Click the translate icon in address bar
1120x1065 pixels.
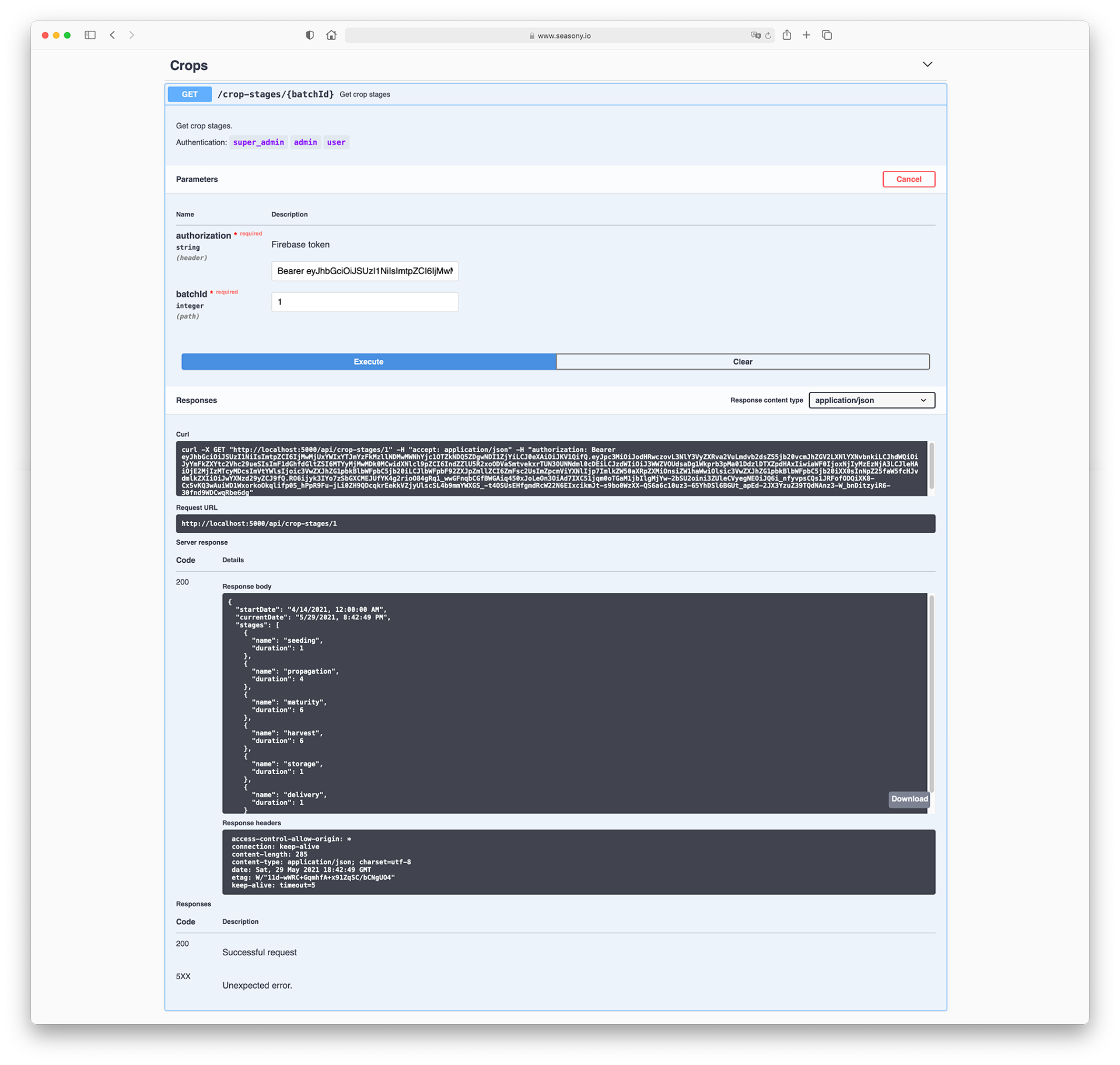(755, 36)
